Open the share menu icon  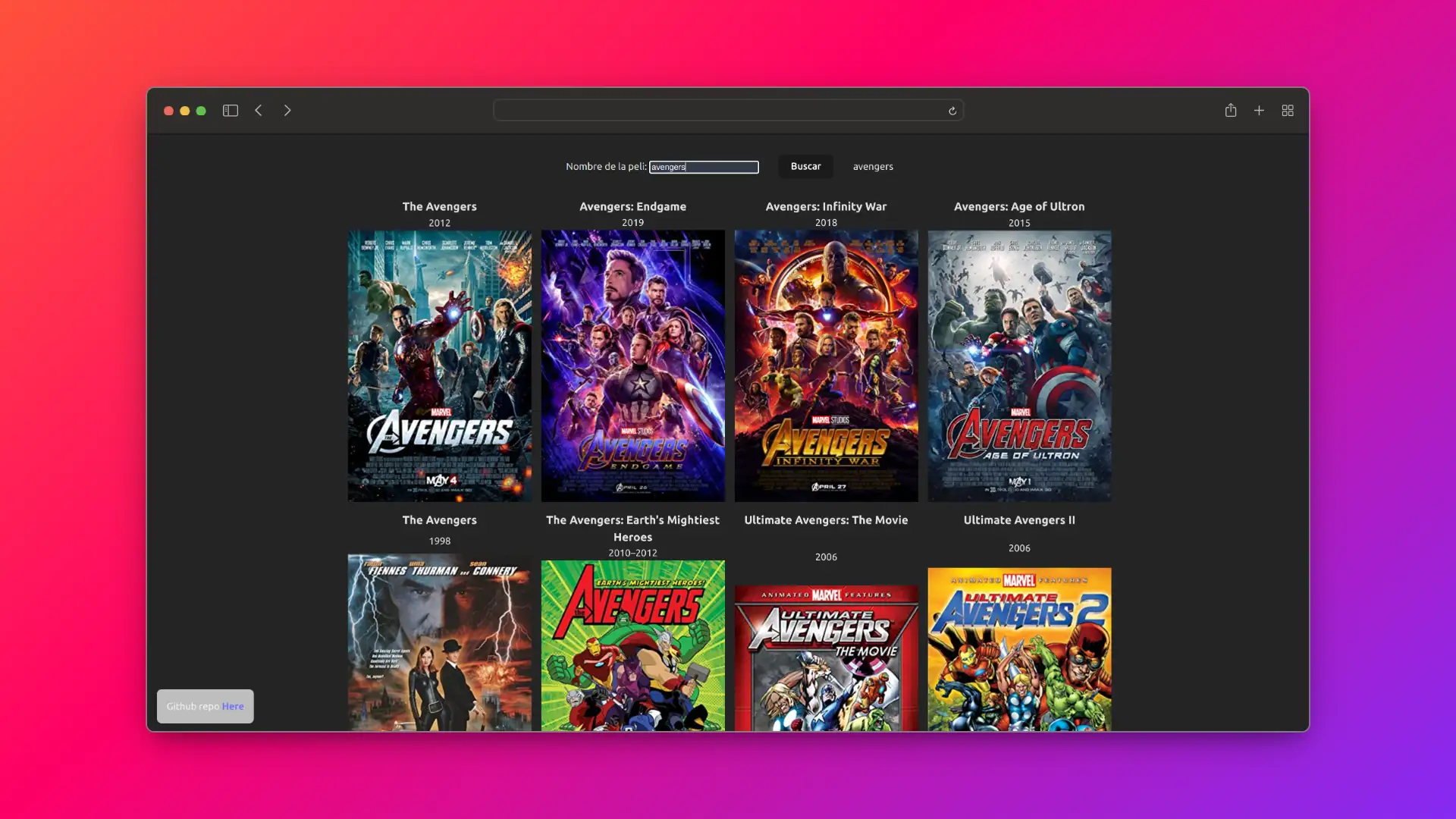pos(1231,111)
